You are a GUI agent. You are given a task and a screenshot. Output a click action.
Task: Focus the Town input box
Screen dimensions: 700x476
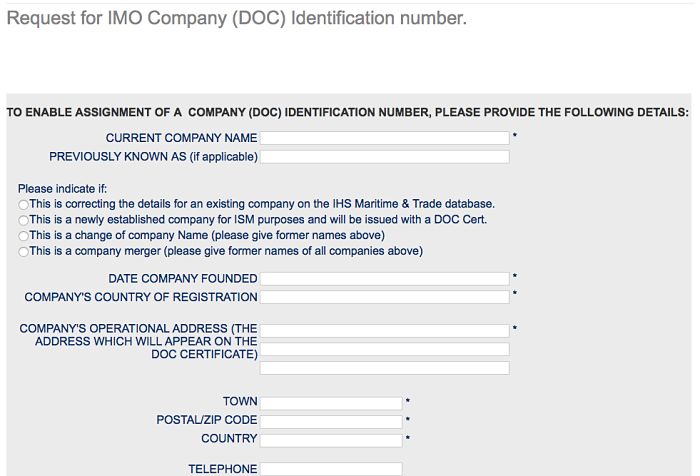[x=331, y=403]
